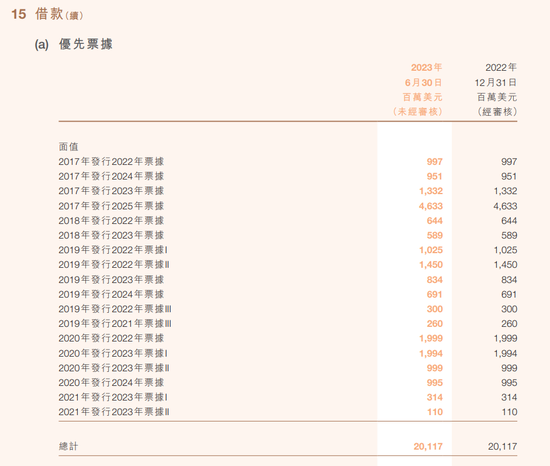Screen dimensions: 550x466
Task: Click row label '2017年發行2024年票據'
Action: (x=111, y=176)
